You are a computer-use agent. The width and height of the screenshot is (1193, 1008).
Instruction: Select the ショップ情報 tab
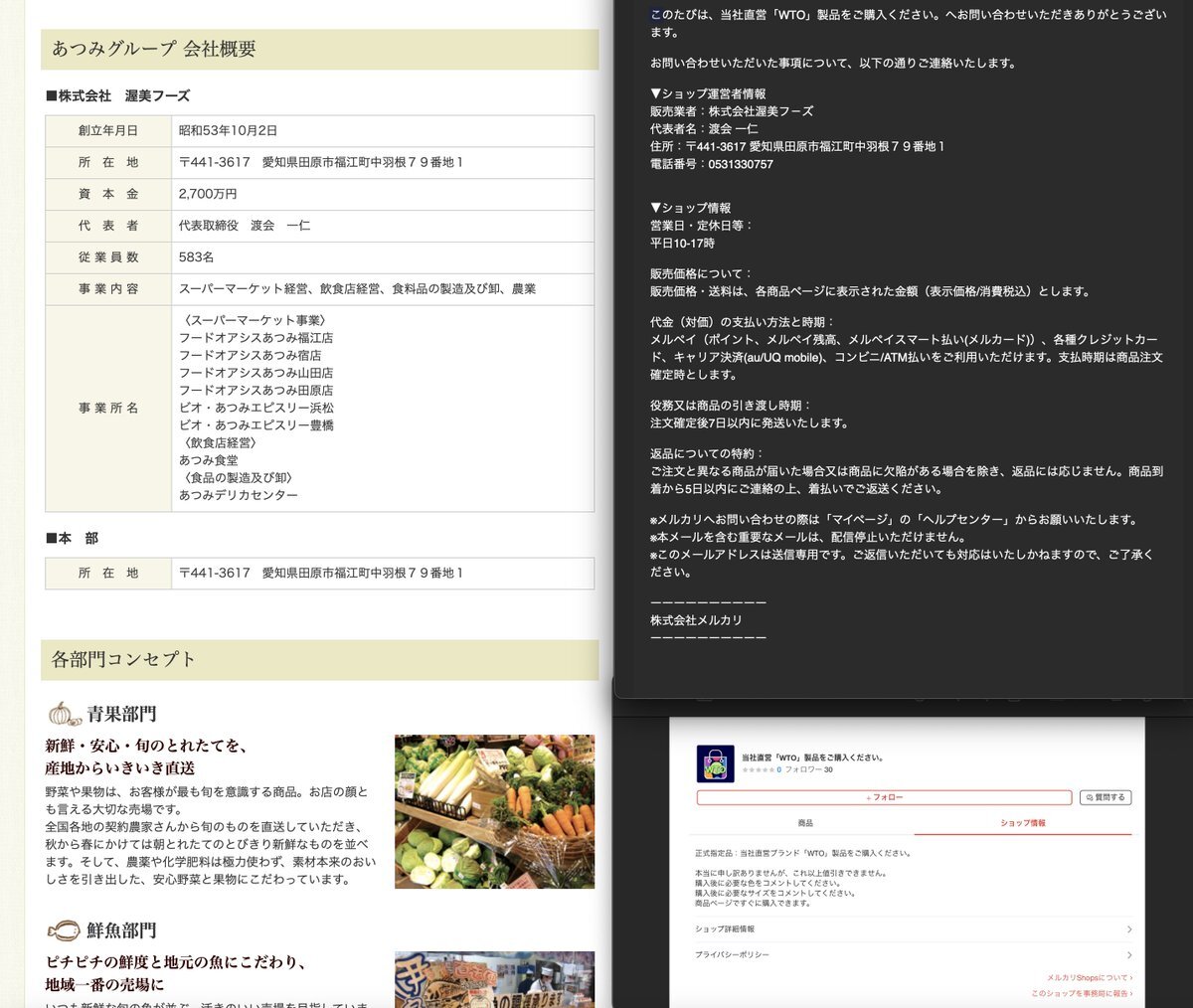[x=1023, y=823]
